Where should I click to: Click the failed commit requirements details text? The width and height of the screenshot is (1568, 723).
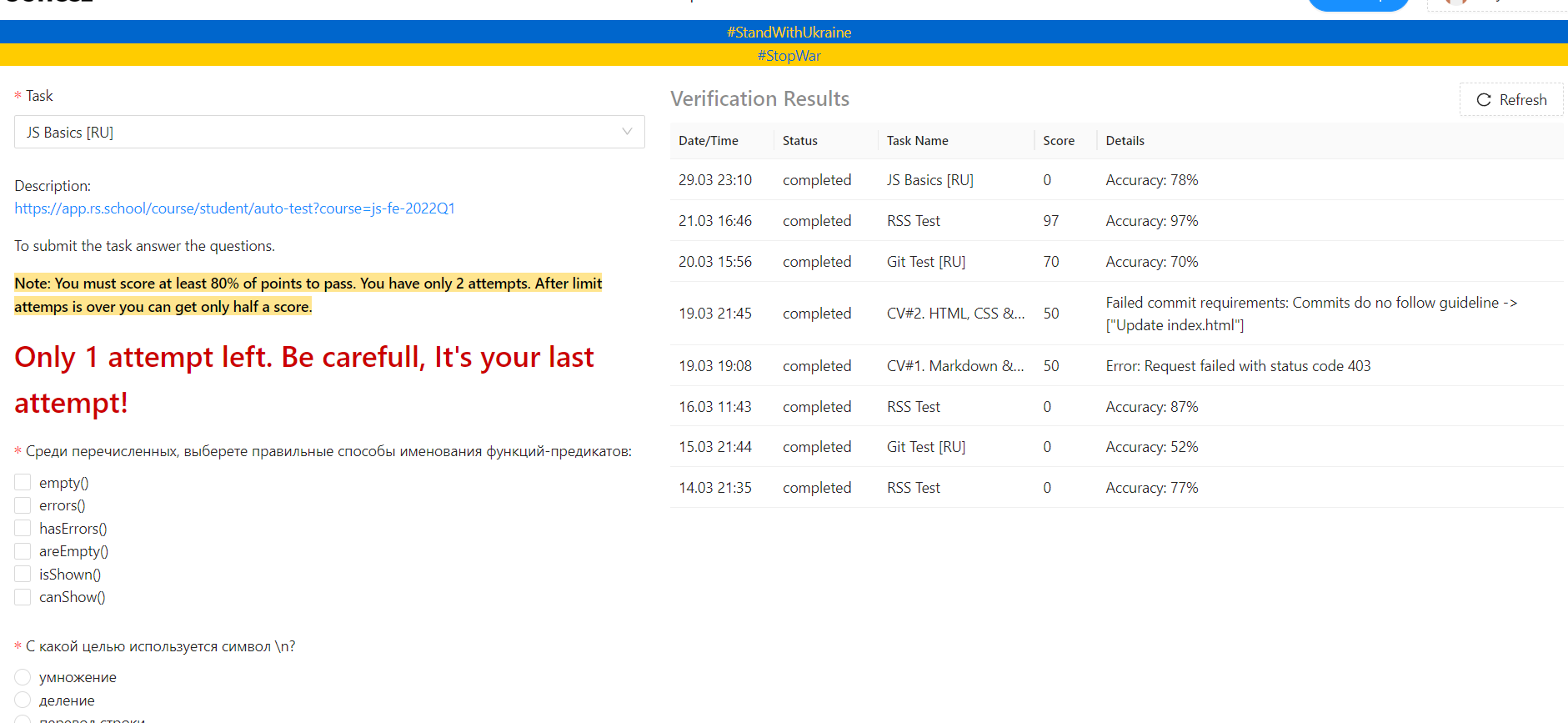coord(1311,314)
